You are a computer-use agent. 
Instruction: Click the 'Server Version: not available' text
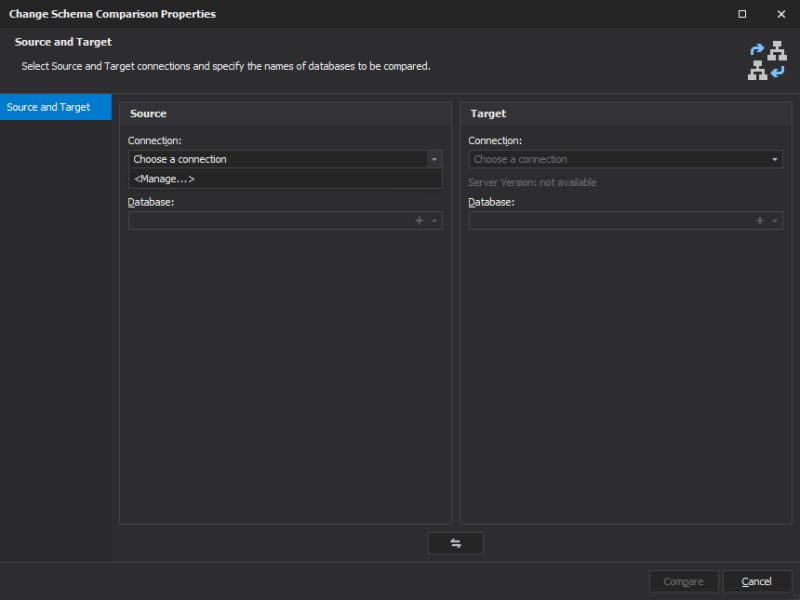532,183
